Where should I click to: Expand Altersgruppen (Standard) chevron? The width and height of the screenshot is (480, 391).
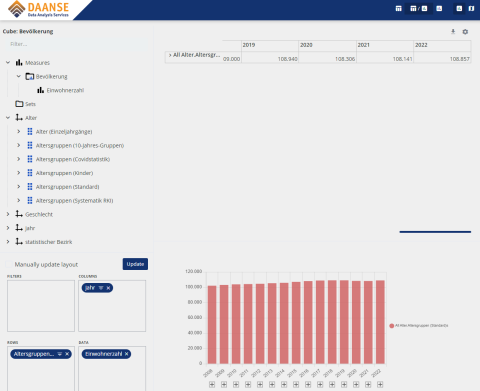click(19, 187)
